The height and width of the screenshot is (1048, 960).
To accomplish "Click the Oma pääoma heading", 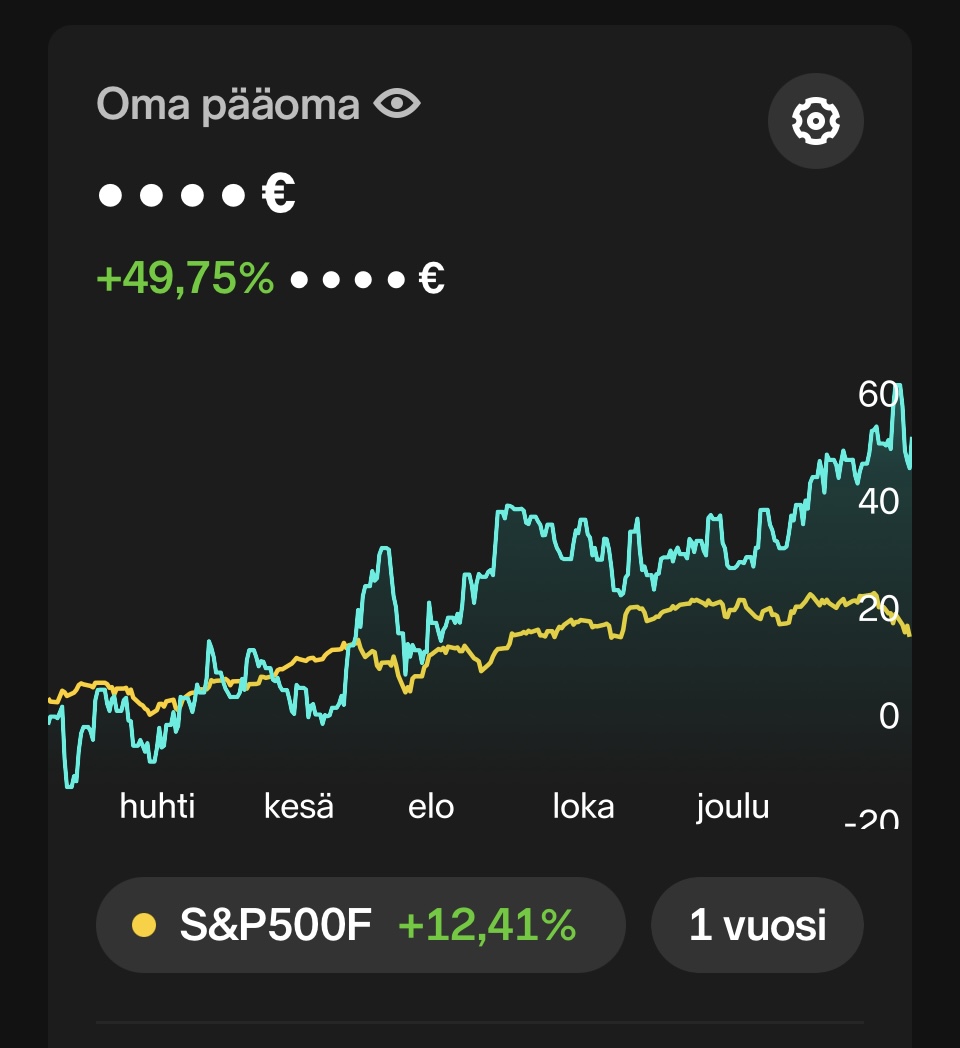I will click(228, 105).
